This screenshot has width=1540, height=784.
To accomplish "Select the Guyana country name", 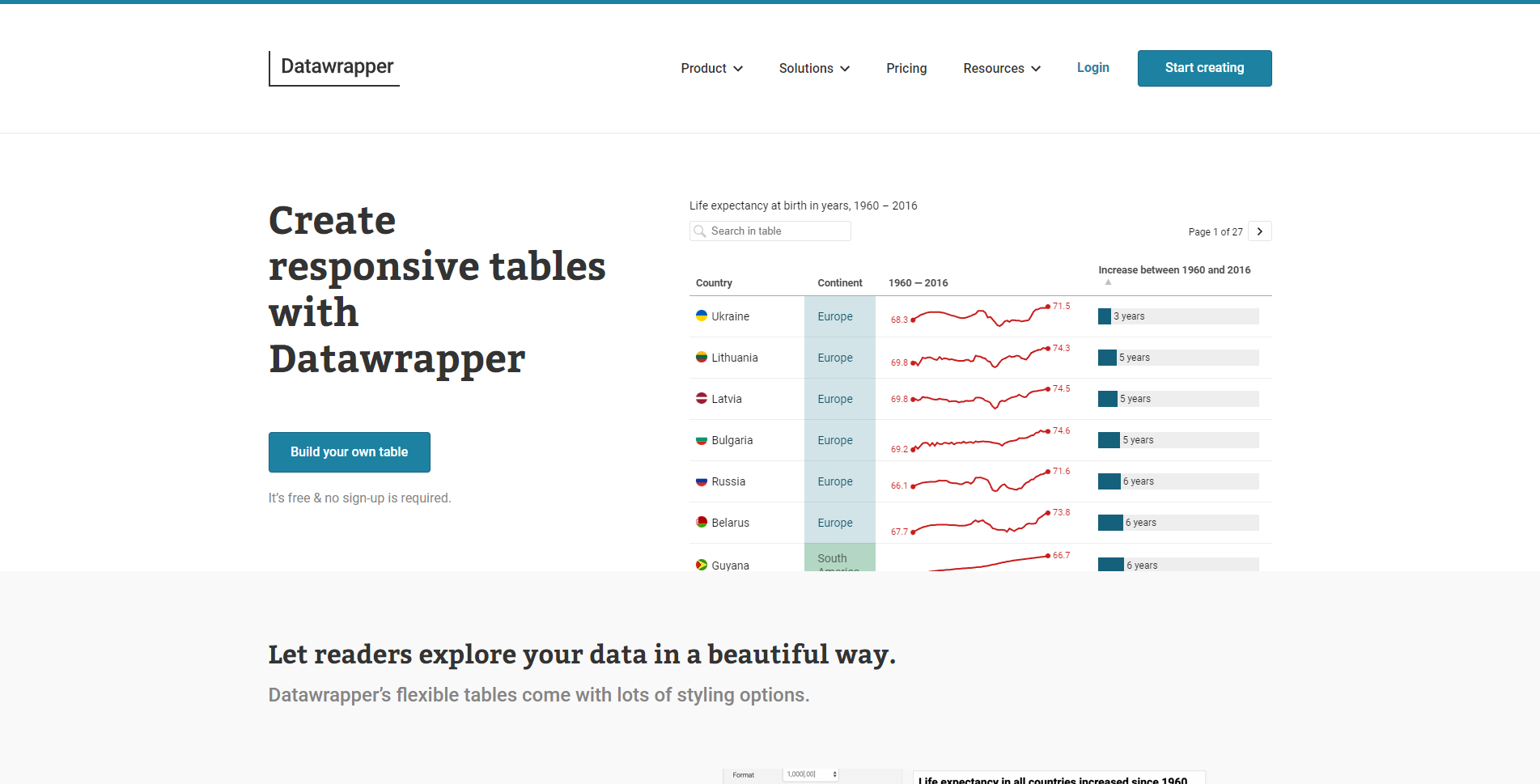I will [730, 565].
